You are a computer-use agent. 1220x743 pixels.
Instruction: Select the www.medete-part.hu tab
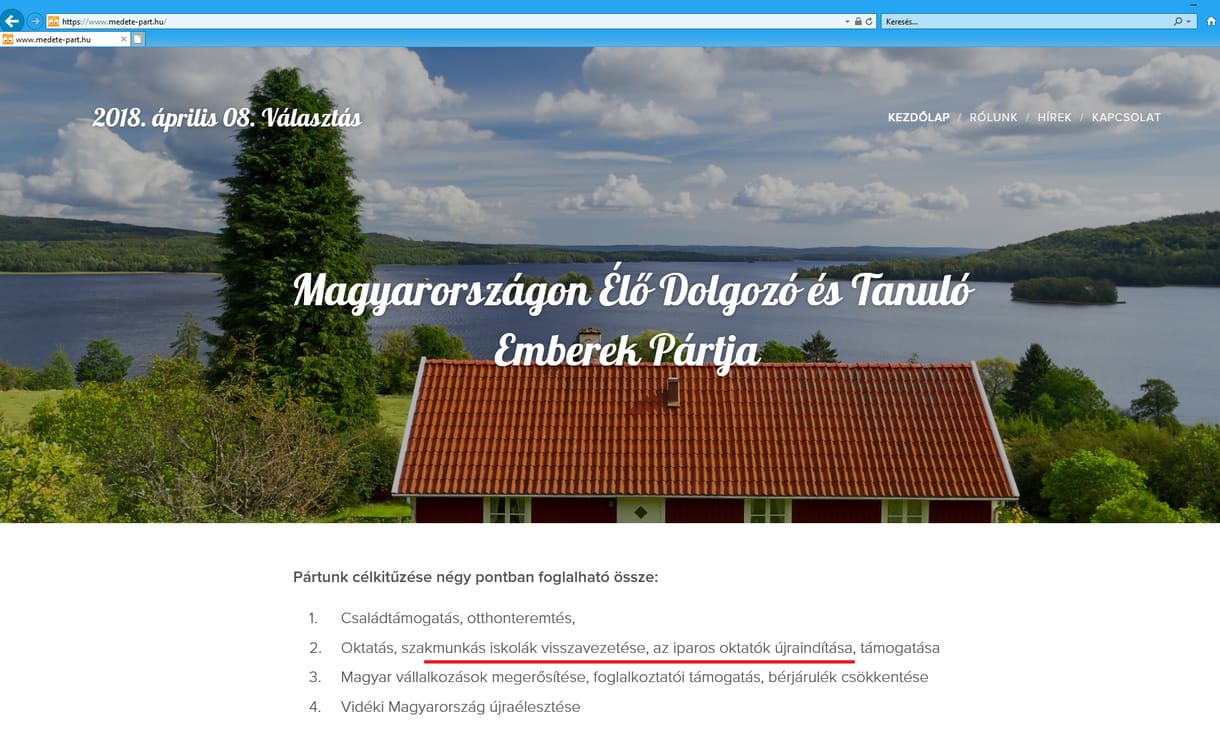[x=65, y=39]
